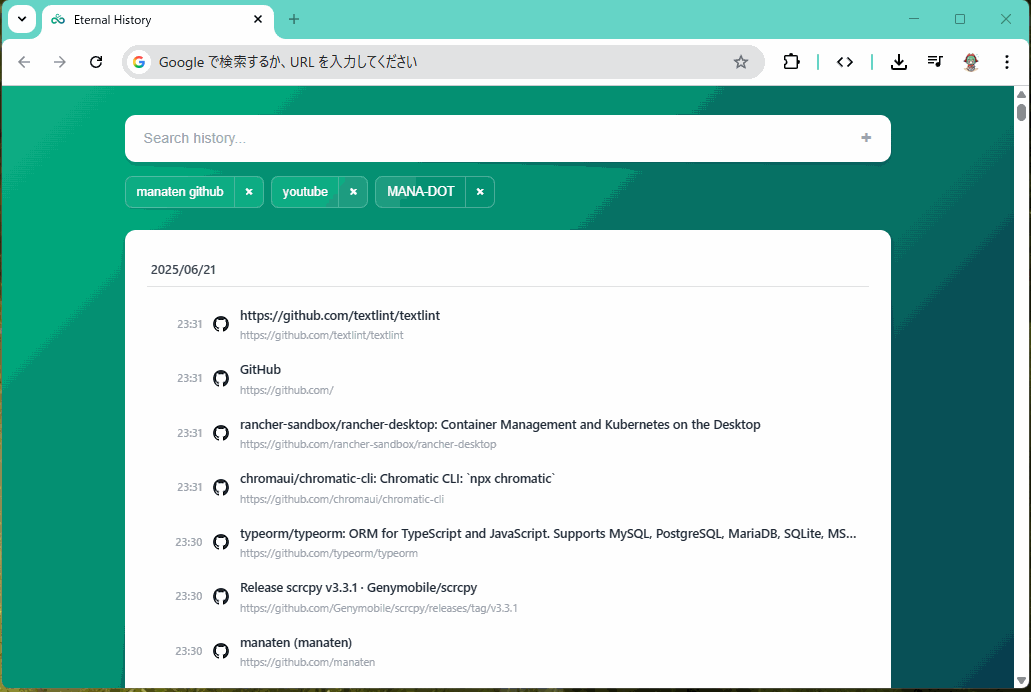The image size is (1031, 692).
Task: Click the github.com/manaten URL
Action: 308,662
